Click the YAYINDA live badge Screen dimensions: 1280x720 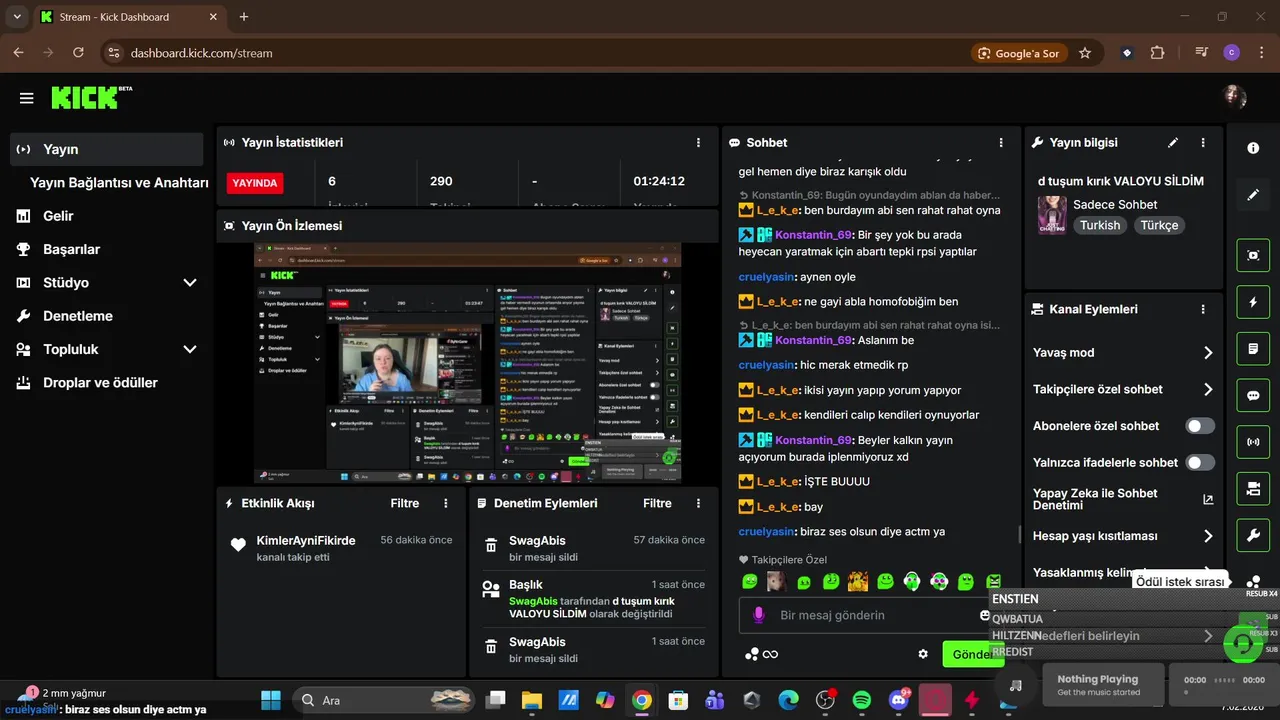255,183
